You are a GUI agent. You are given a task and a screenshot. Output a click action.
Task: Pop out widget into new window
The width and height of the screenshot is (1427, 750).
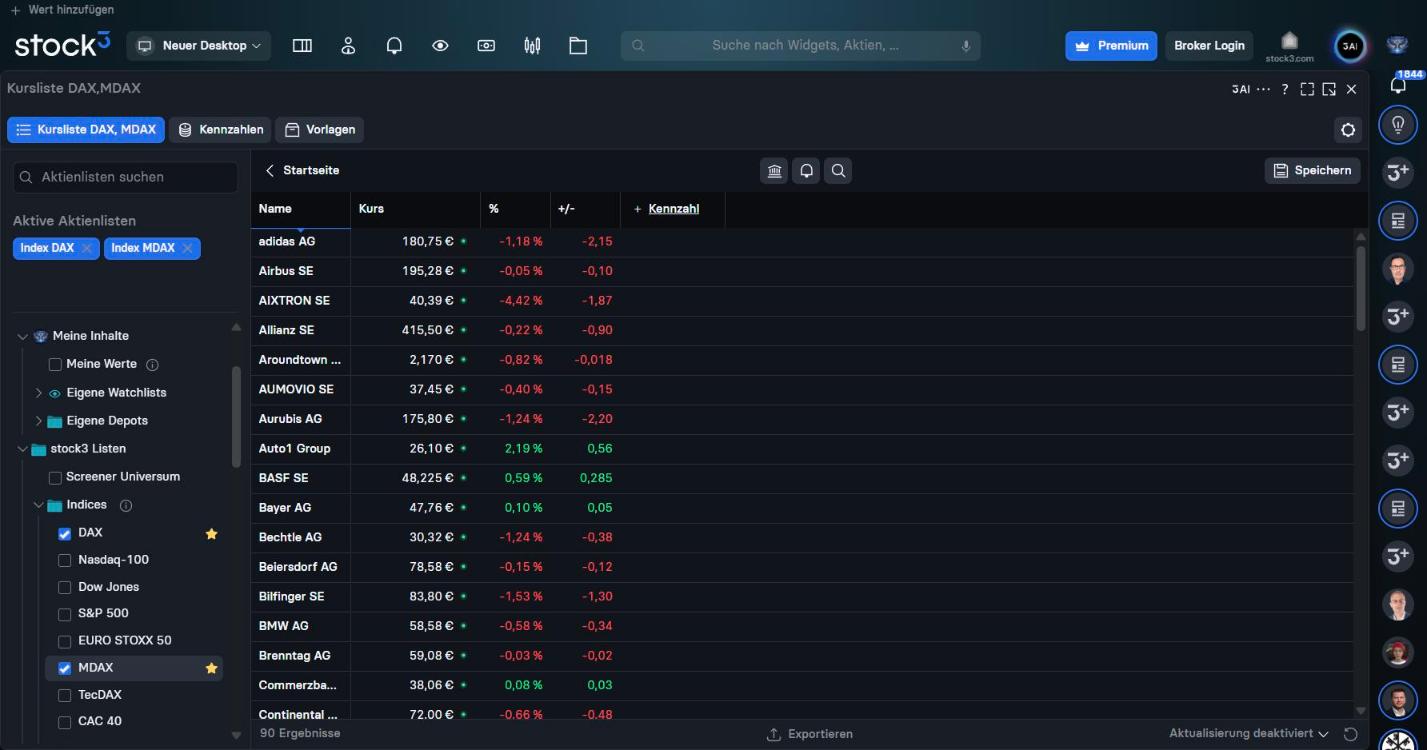pos(1329,89)
